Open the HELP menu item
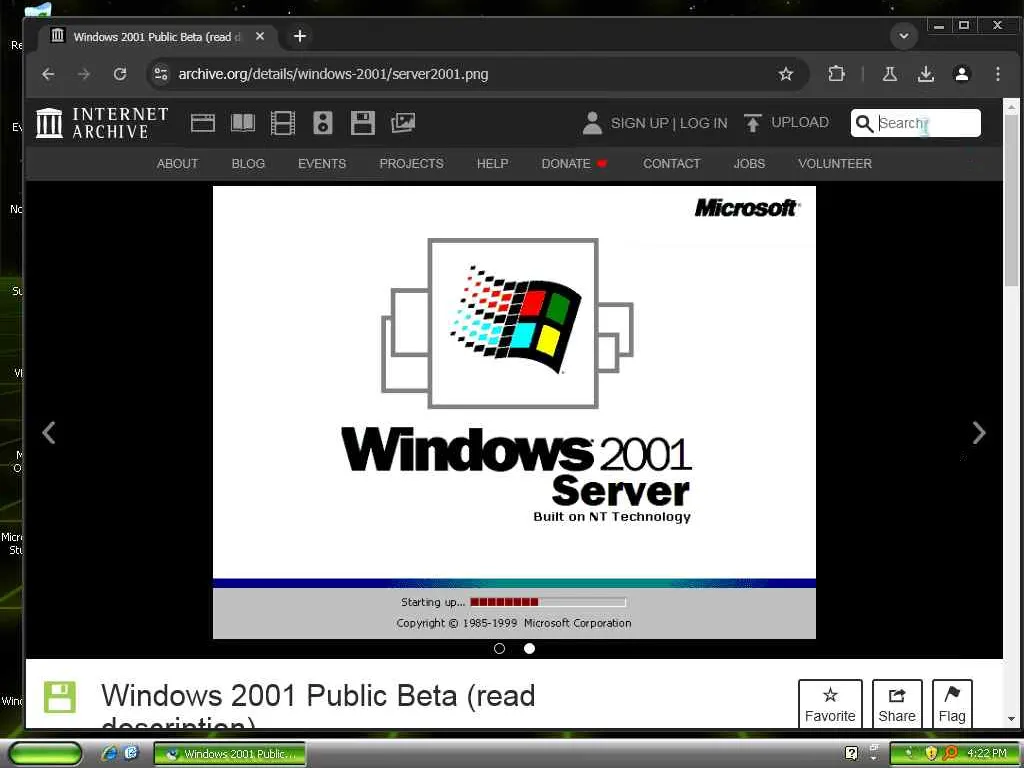This screenshot has height=768, width=1024. coord(492,164)
